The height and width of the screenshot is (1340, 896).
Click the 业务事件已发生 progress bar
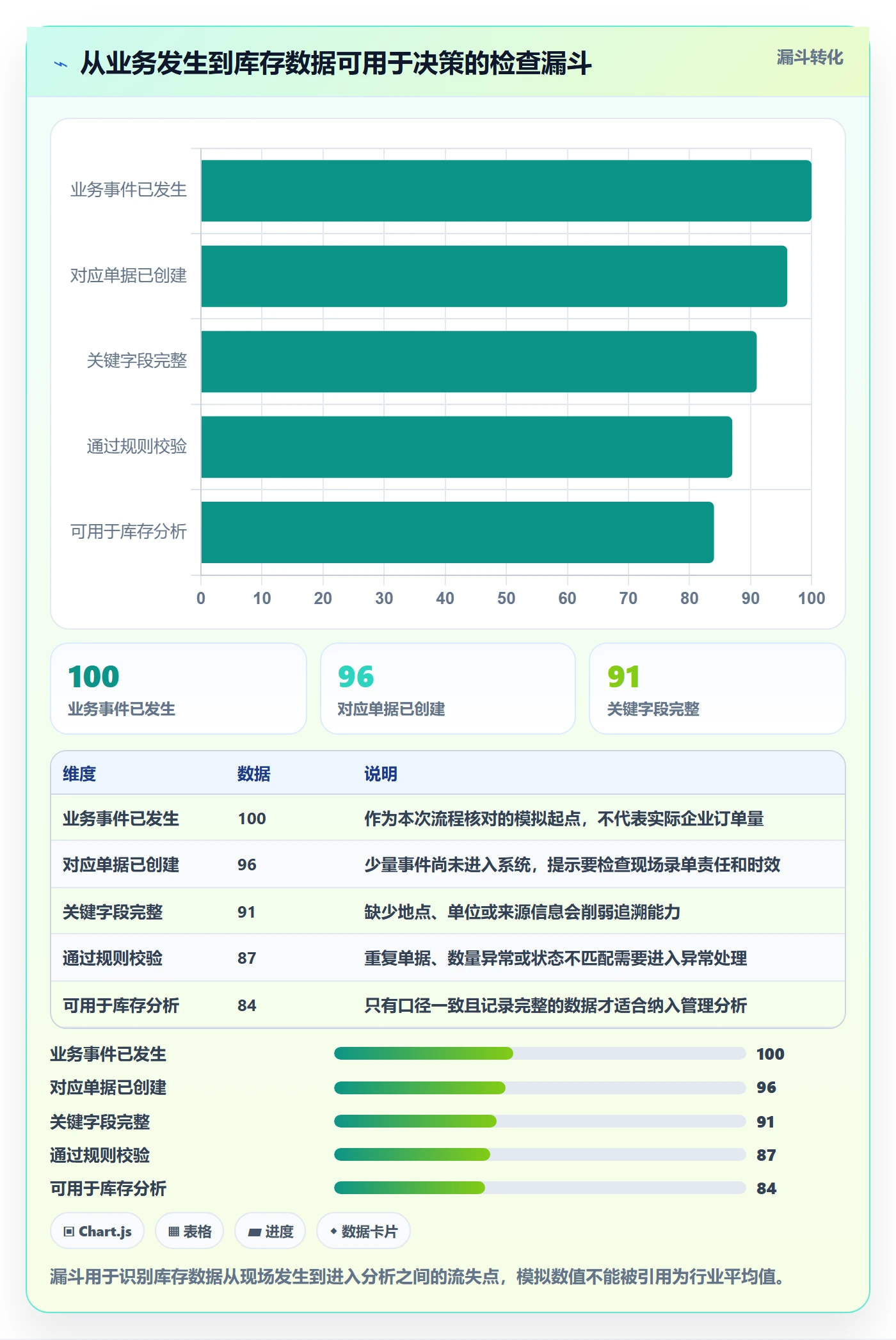point(540,1053)
